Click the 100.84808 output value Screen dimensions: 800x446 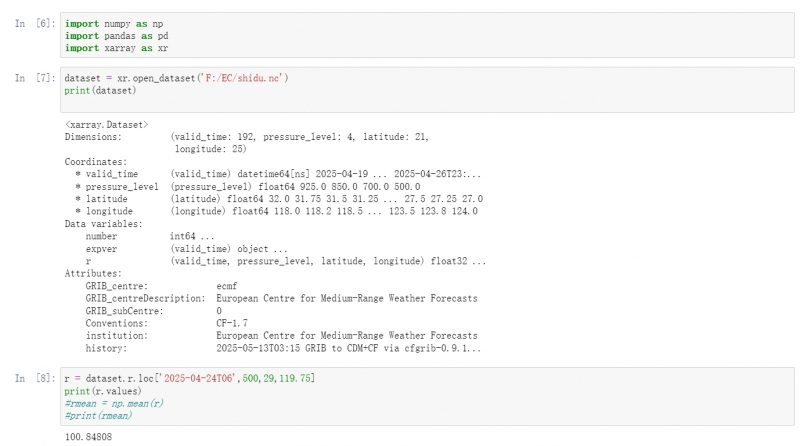88,438
